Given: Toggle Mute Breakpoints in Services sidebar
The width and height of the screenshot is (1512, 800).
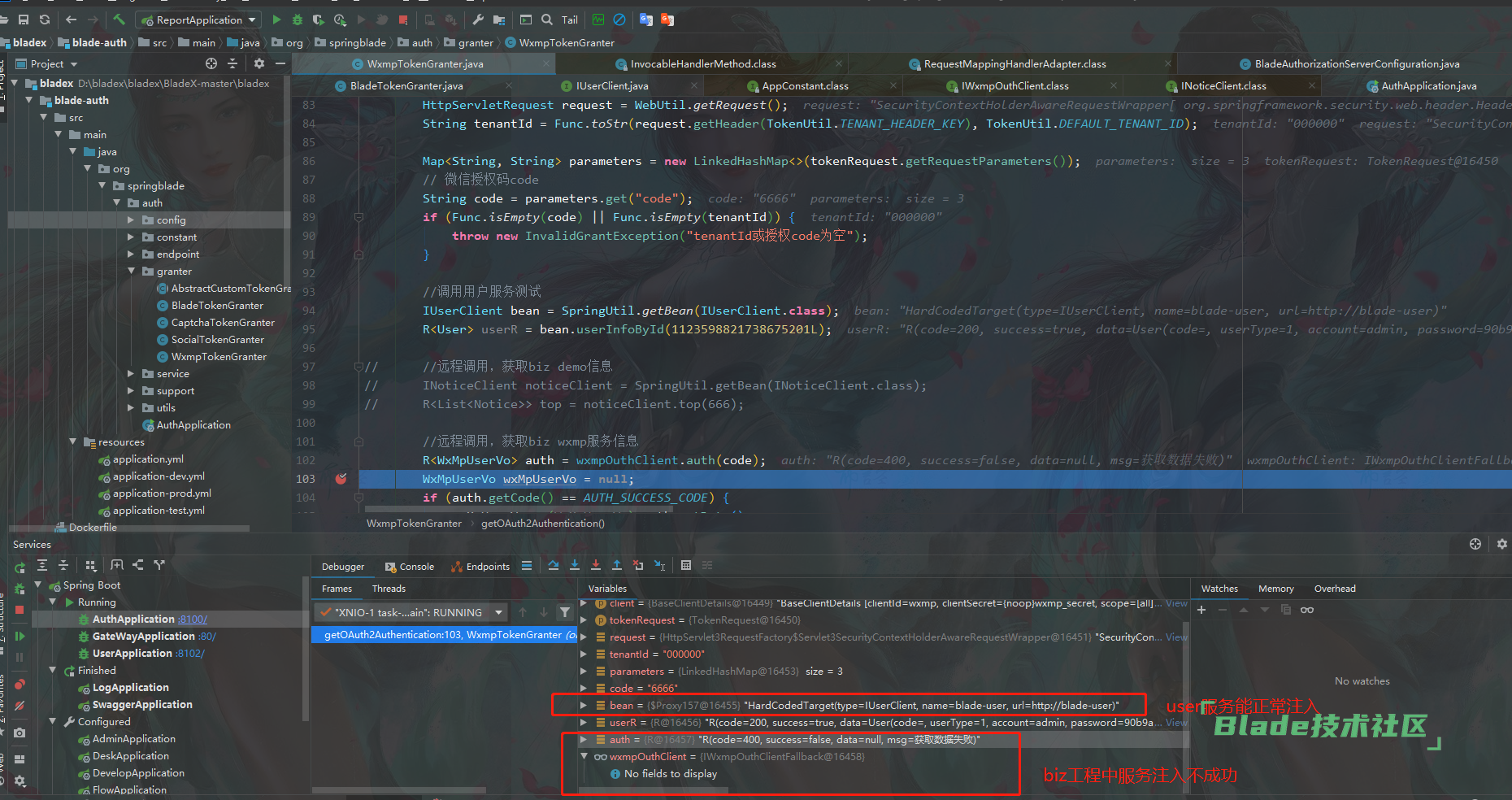Looking at the screenshot, I should point(20,706).
